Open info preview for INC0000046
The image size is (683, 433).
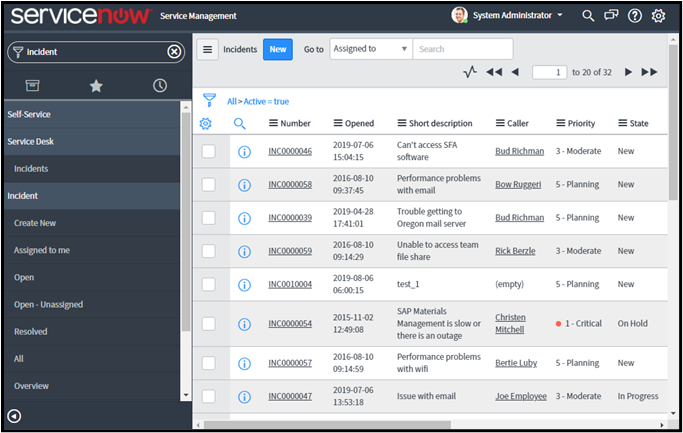pyautogui.click(x=244, y=152)
